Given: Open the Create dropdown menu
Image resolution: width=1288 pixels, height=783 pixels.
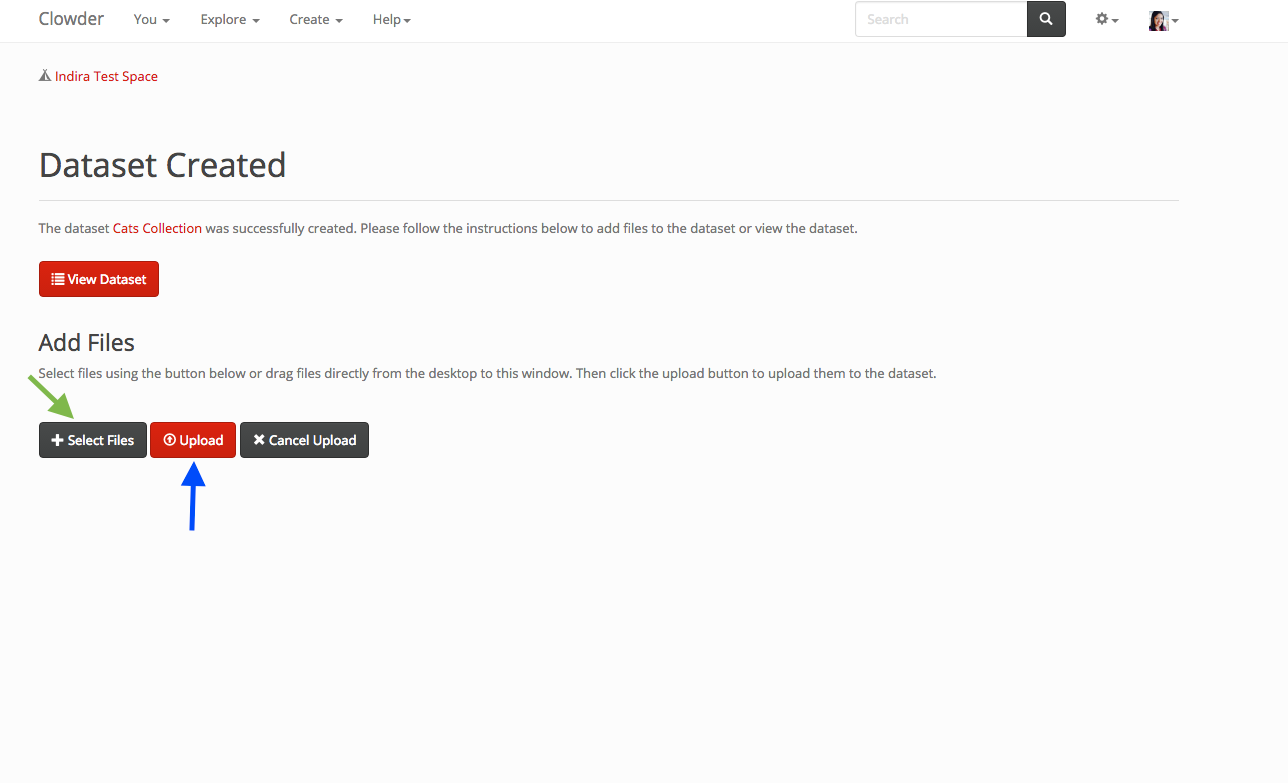Looking at the screenshot, I should (315, 19).
